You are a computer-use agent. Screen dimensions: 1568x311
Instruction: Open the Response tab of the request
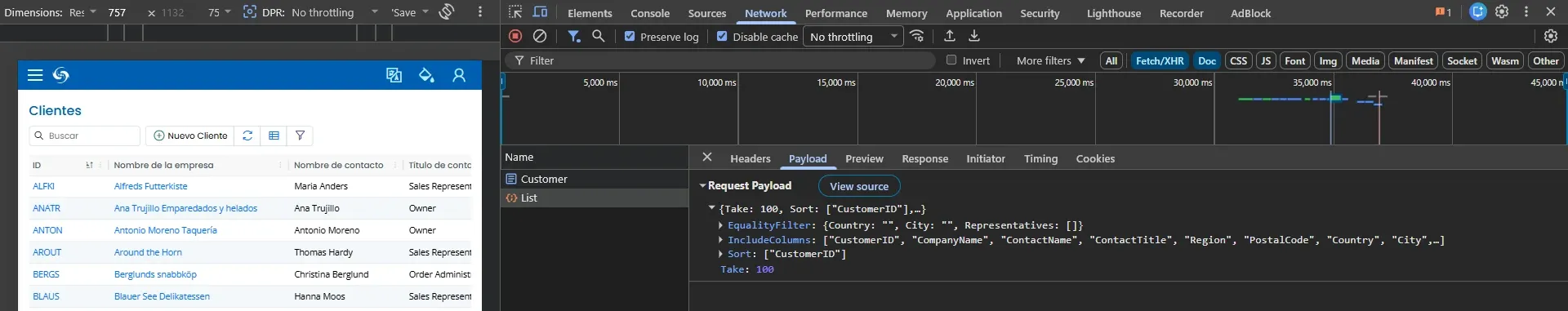coord(924,158)
